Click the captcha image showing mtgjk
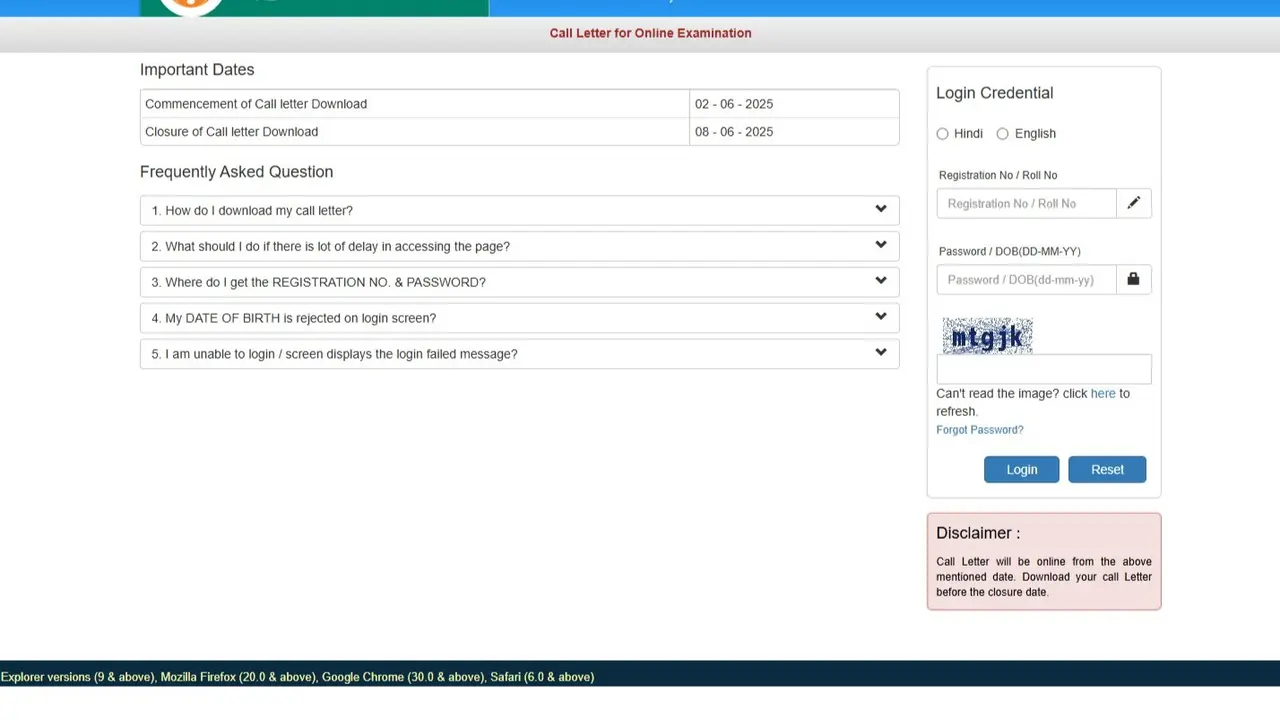 pyautogui.click(x=987, y=336)
